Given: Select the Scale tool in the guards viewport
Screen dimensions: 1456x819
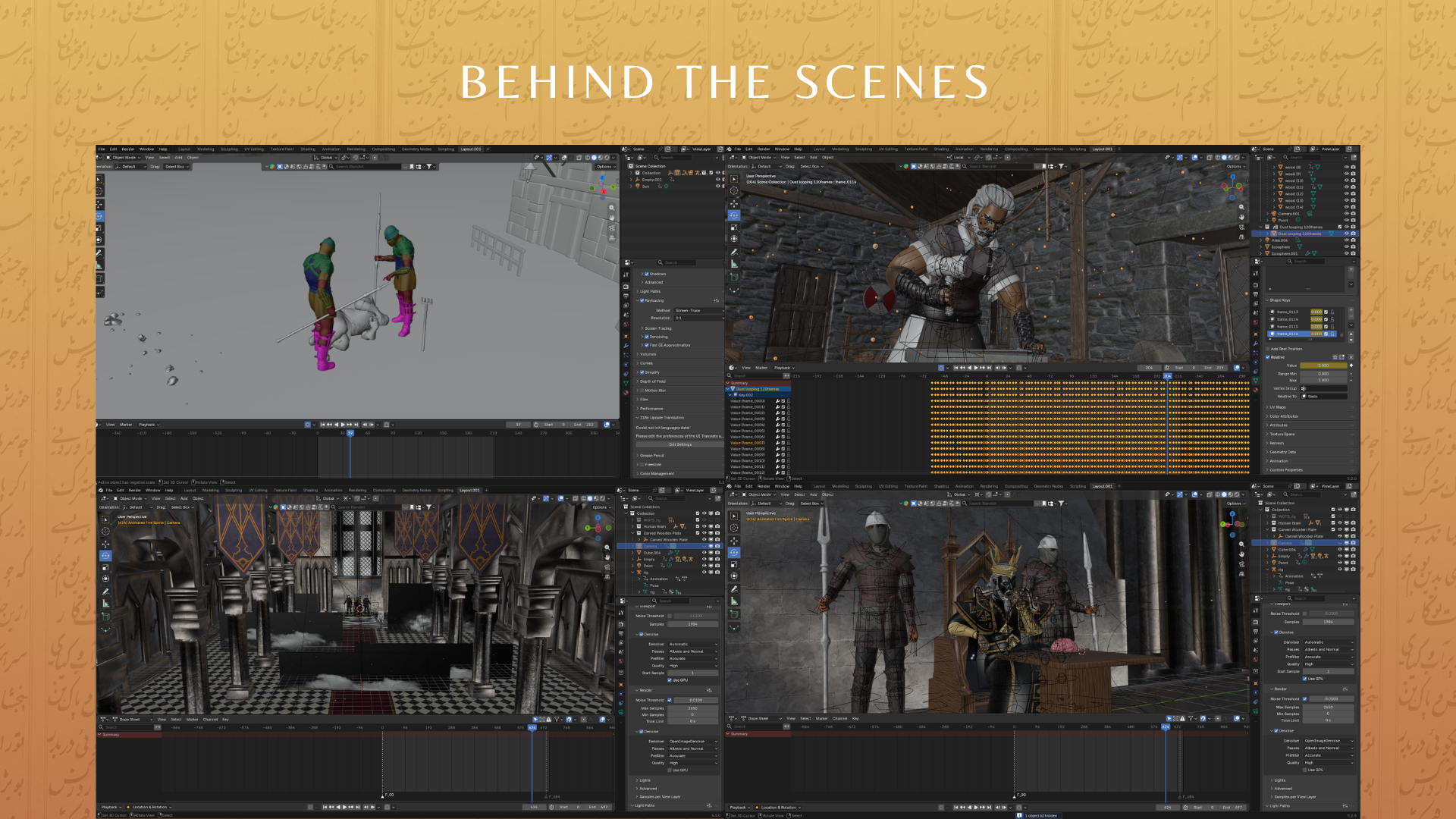Looking at the screenshot, I should tap(99, 227).
